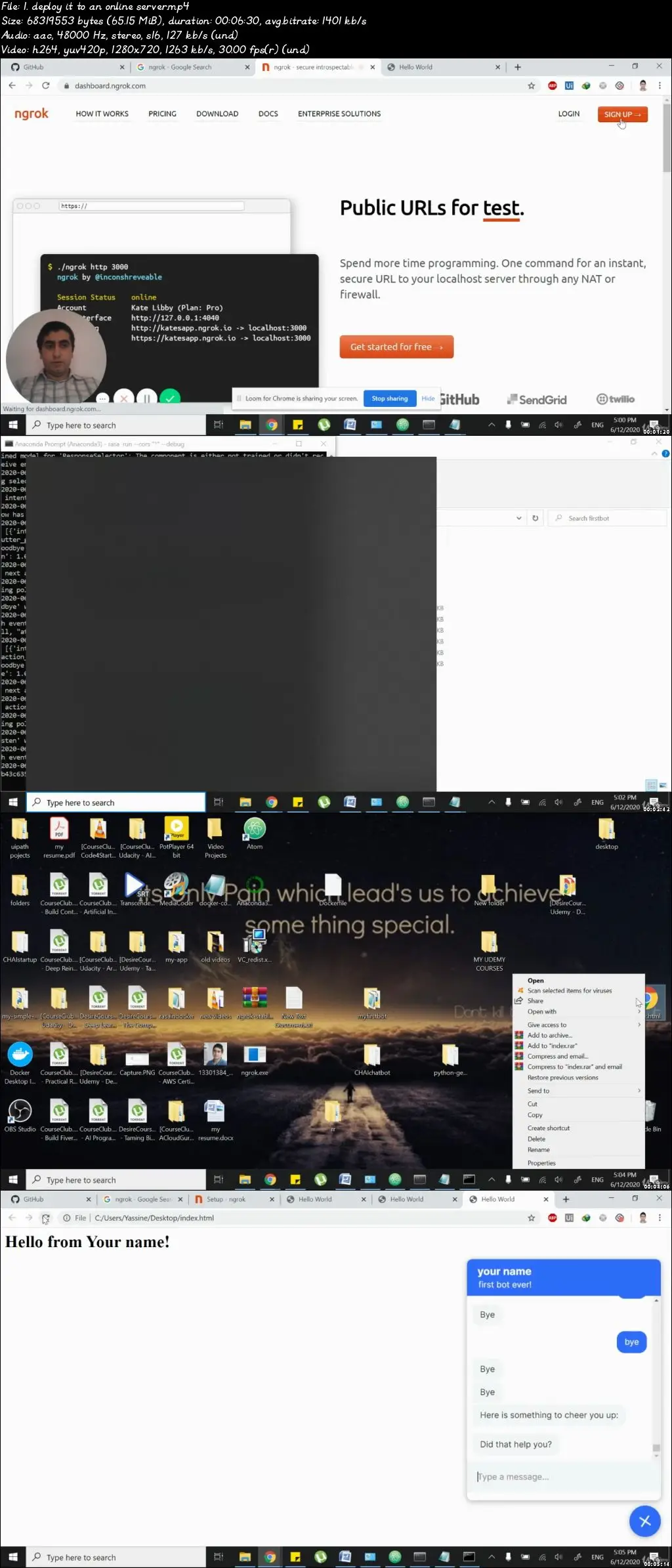The width and height of the screenshot is (672, 1568).
Task: Click the bye reply bubble in the chat
Action: 631,1342
